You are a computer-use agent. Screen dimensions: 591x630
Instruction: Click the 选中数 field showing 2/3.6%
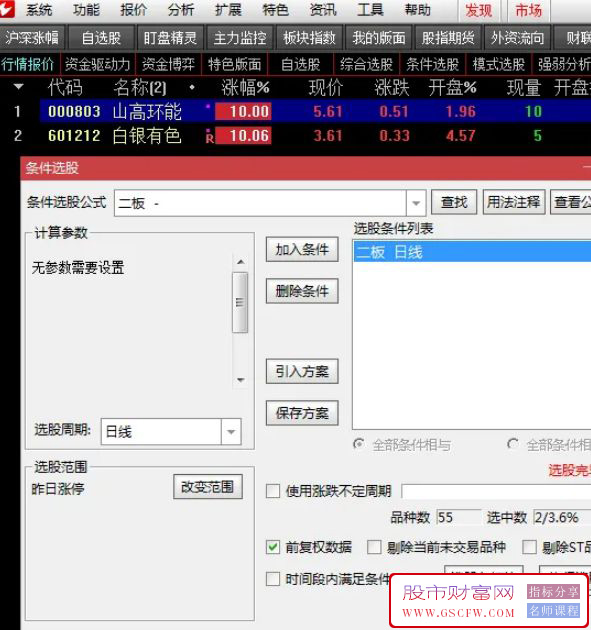[x=562, y=517]
